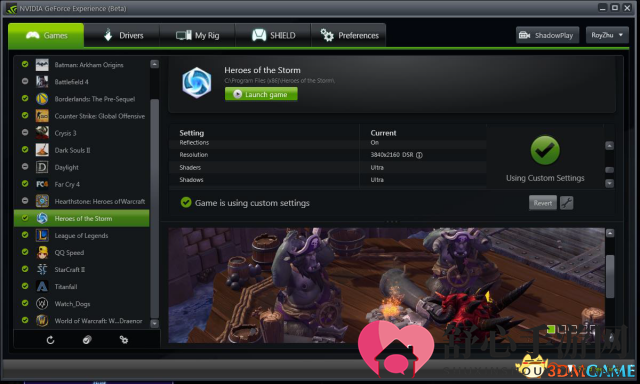
Task: Click the Heroes of the Storm logo icon
Action: pyautogui.click(x=197, y=83)
